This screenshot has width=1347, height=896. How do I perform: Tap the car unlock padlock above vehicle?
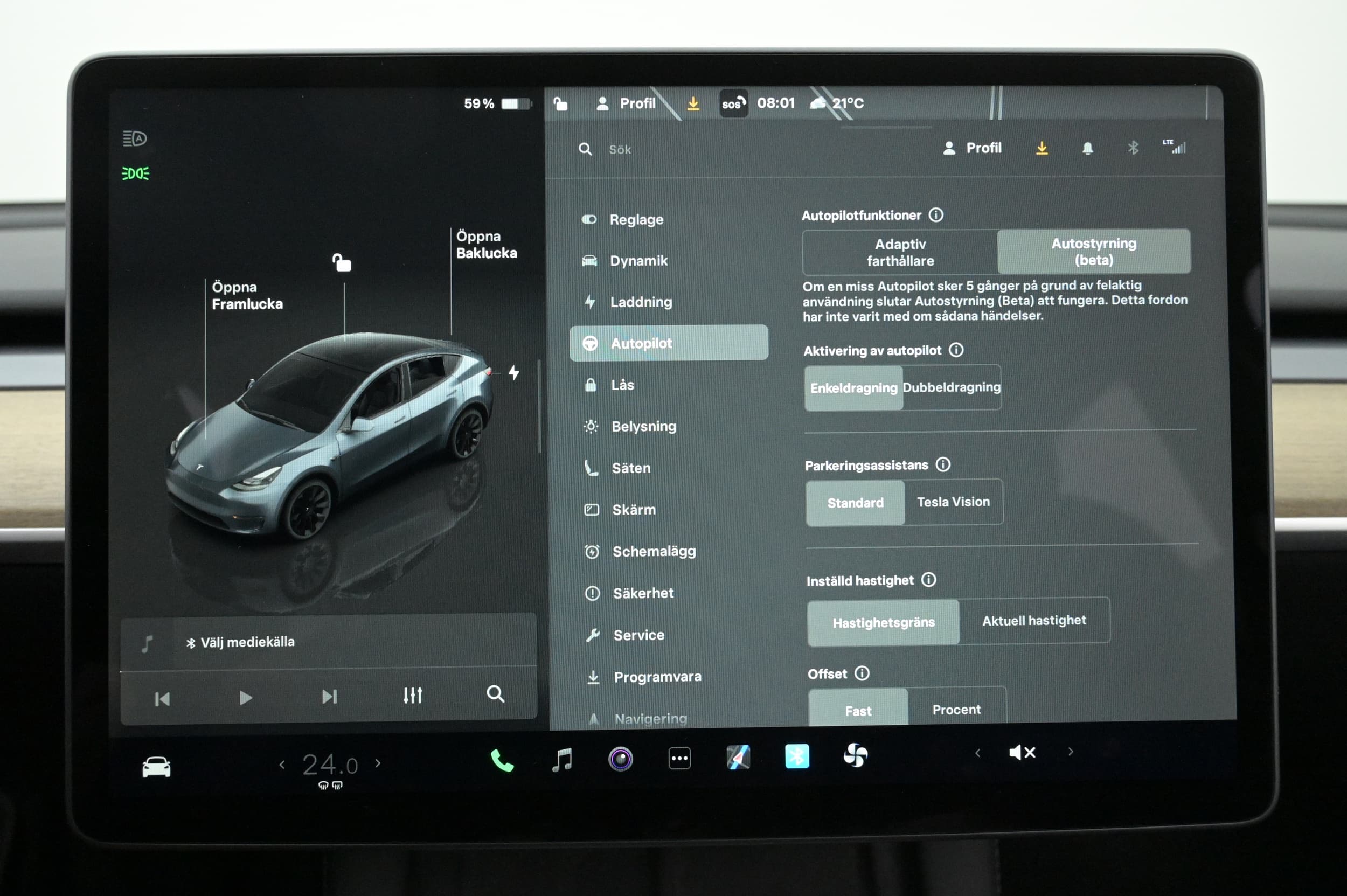pyautogui.click(x=342, y=262)
